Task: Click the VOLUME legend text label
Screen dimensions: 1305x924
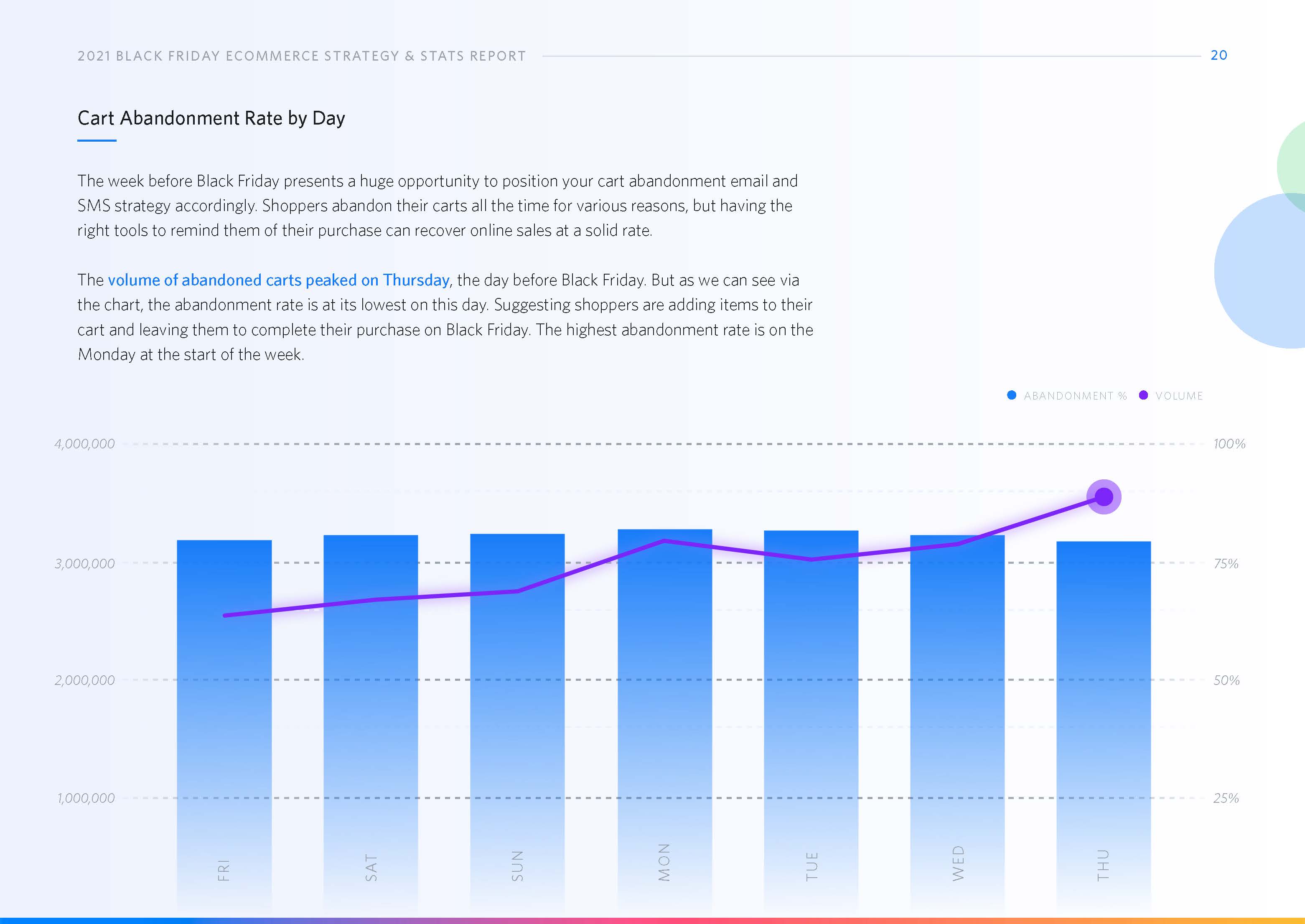Action: [x=1179, y=396]
